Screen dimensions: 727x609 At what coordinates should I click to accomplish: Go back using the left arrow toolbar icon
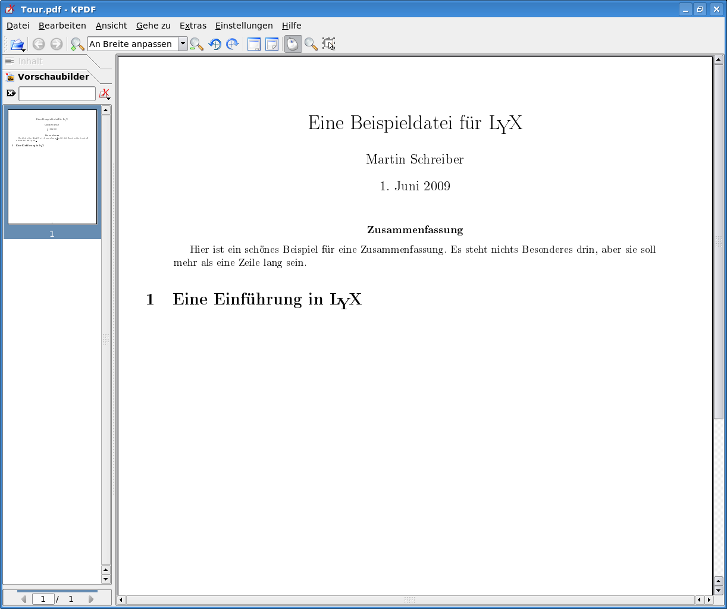click(x=39, y=44)
